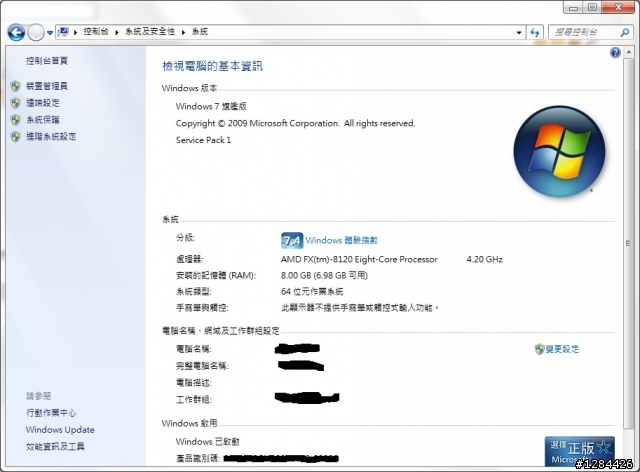640x472 pixels.
Task: Click the shield icon beside 裝置管理員
Action: click(16, 86)
